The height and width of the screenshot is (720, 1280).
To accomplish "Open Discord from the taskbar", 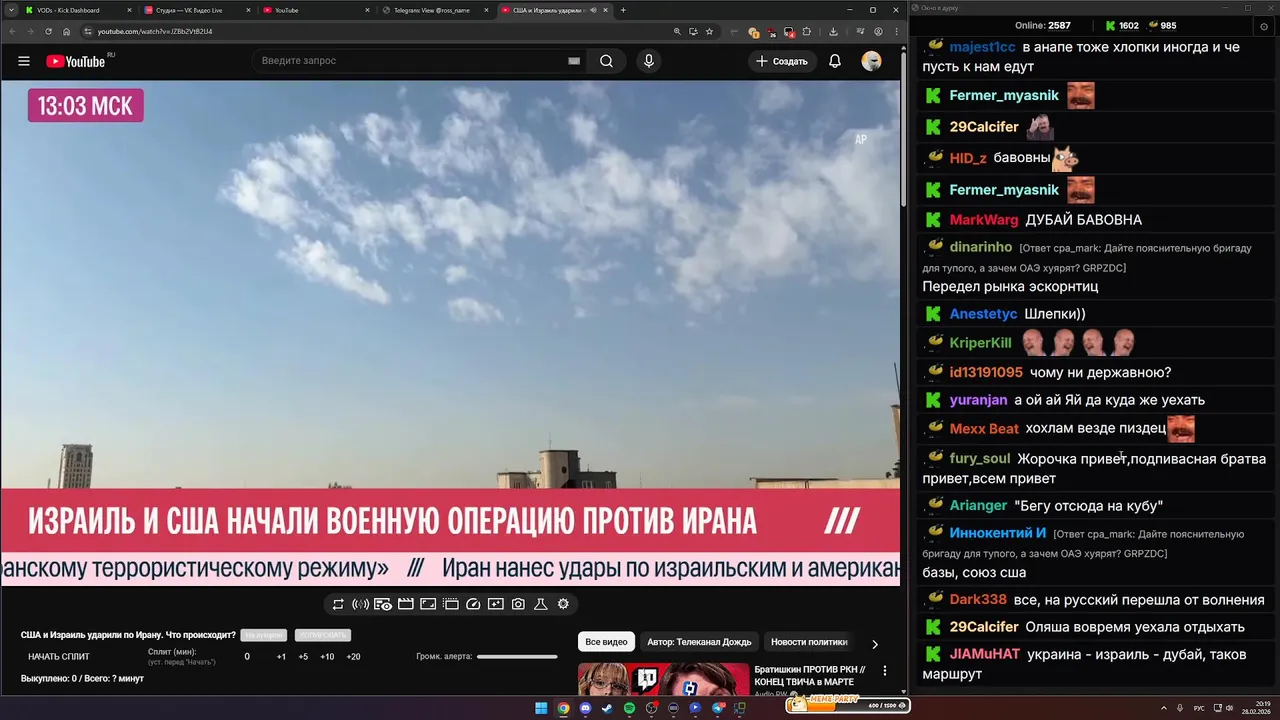I will click(585, 708).
